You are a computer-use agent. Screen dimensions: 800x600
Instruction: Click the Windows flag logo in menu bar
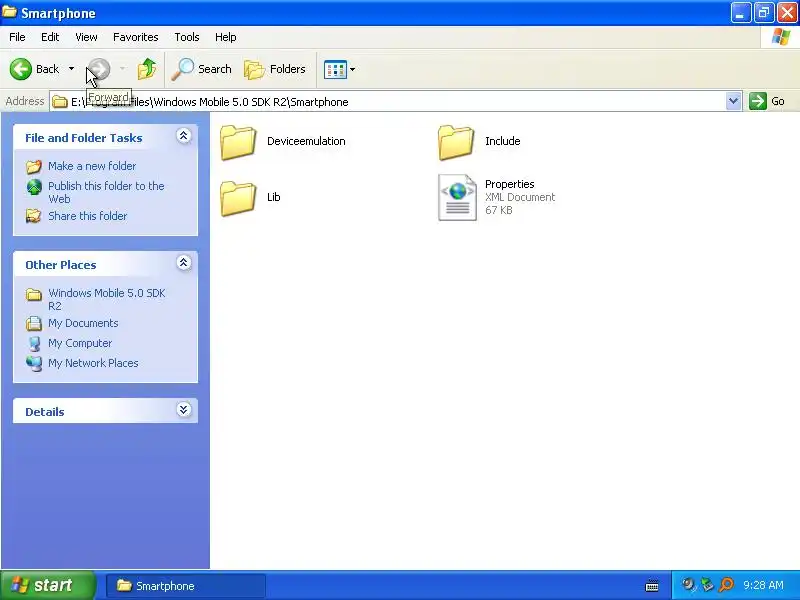click(x=781, y=37)
